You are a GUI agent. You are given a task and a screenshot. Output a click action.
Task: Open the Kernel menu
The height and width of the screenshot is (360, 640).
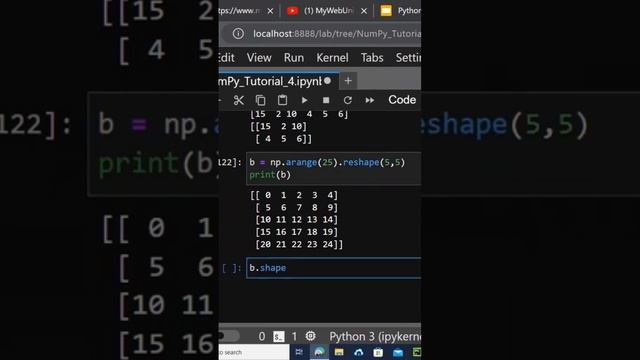(333, 58)
